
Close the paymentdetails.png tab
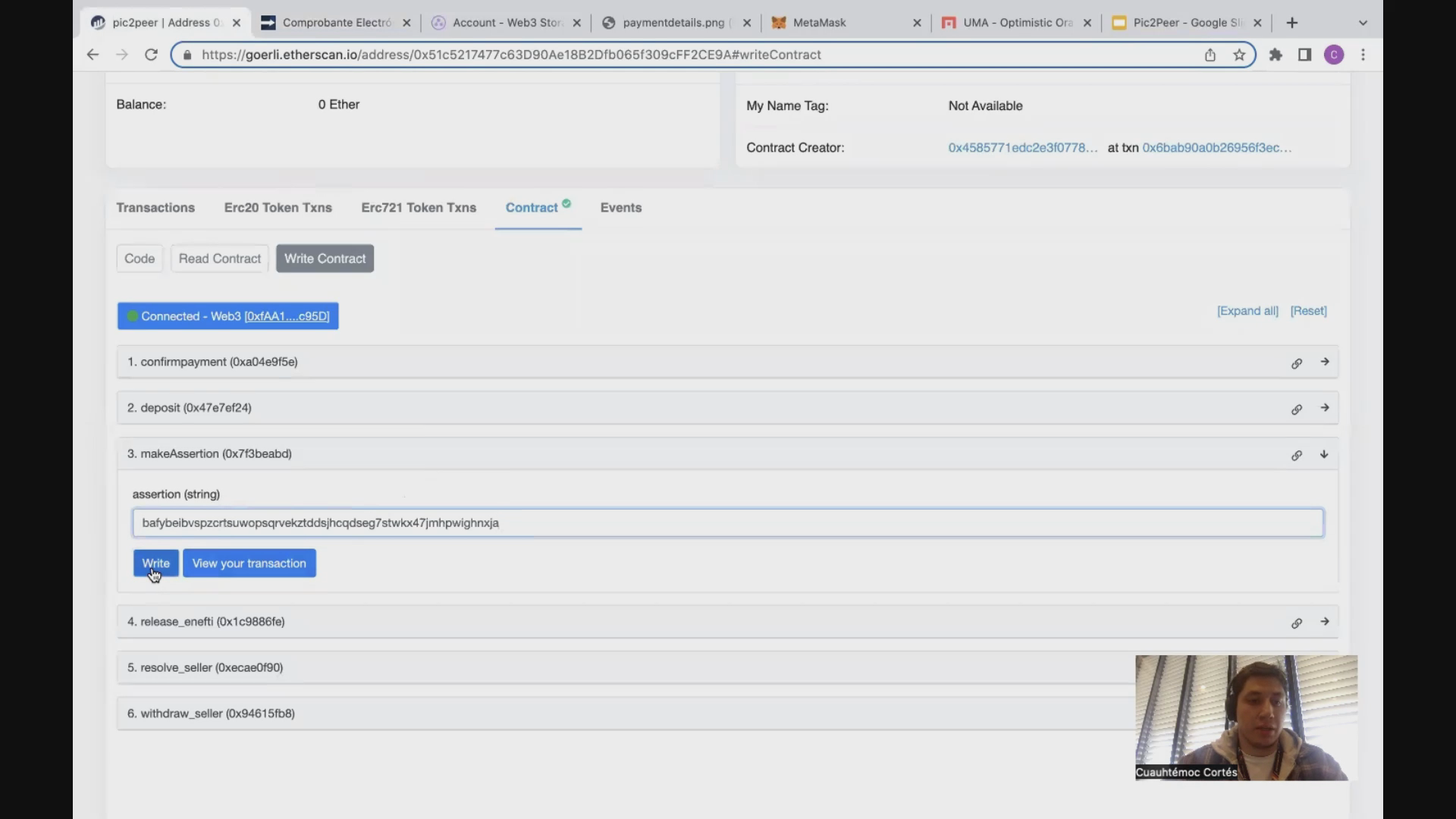(x=747, y=23)
